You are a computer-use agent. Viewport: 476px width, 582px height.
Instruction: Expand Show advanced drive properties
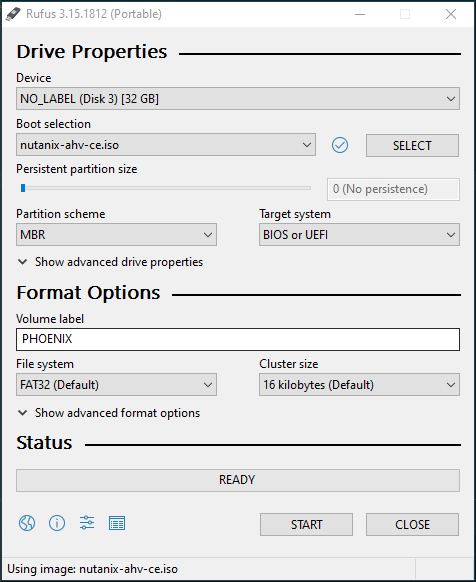click(x=110, y=262)
